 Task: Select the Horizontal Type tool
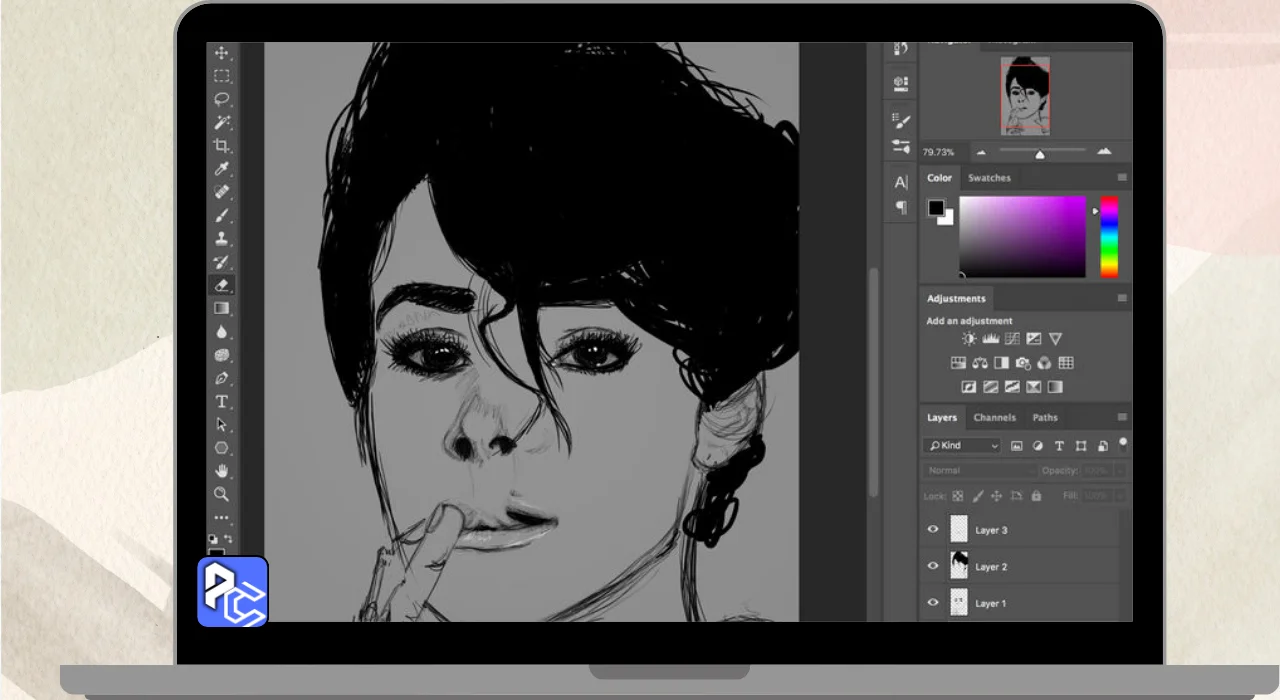[222, 402]
